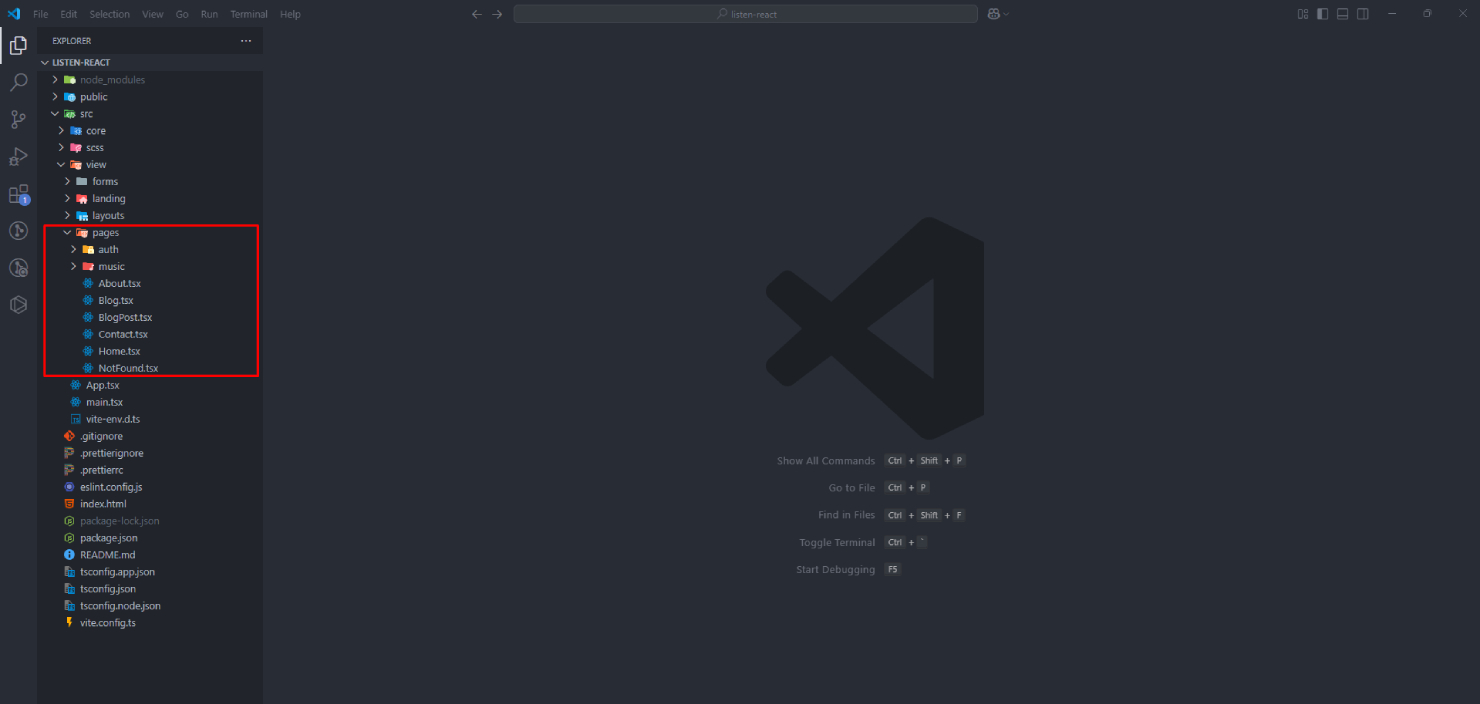Viewport: 1480px width, 704px height.
Task: Click the Explorer more actions ellipsis
Action: pyautogui.click(x=246, y=41)
